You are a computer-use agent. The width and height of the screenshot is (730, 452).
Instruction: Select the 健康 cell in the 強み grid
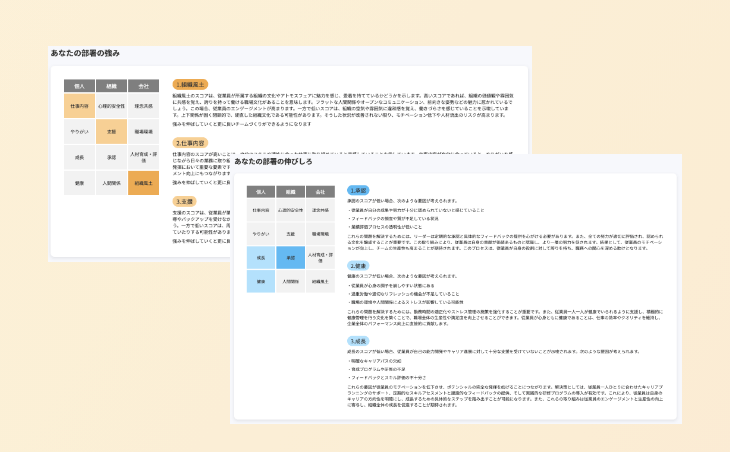click(80, 183)
